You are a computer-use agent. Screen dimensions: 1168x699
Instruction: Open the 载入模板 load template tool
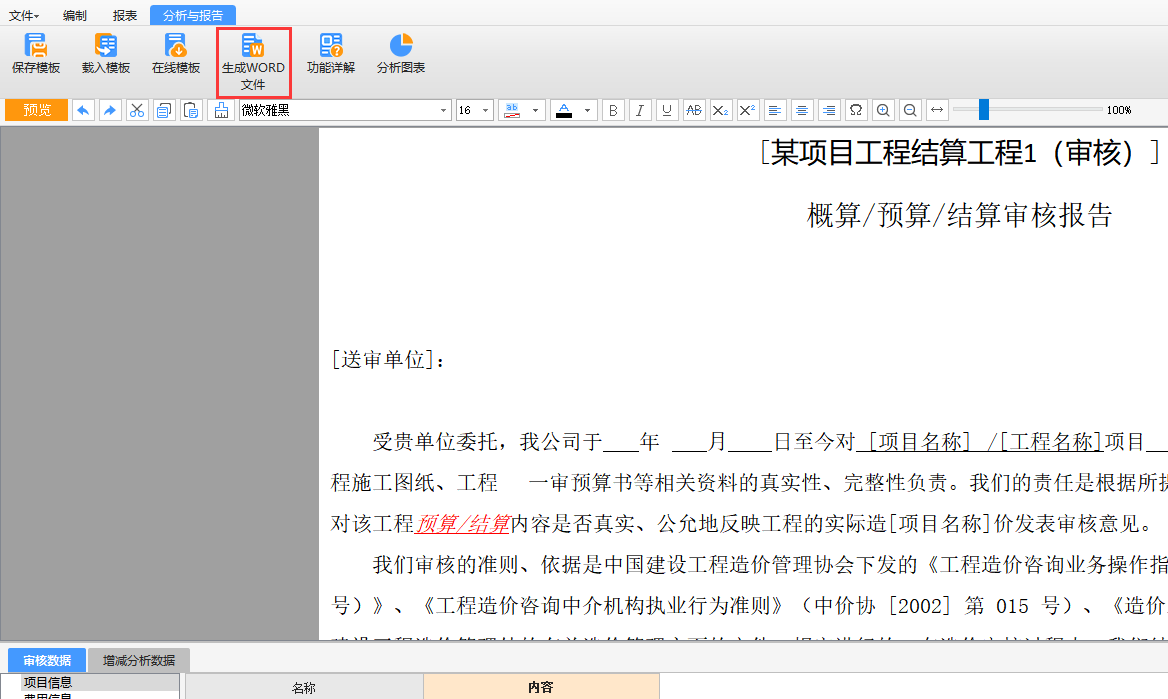click(106, 54)
